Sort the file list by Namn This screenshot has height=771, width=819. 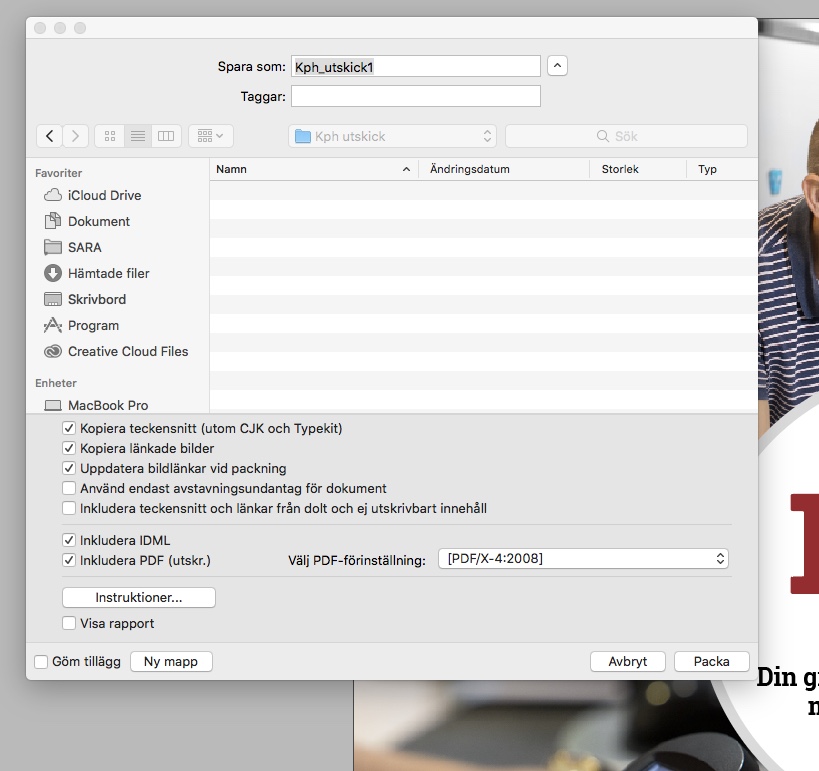[x=313, y=169]
